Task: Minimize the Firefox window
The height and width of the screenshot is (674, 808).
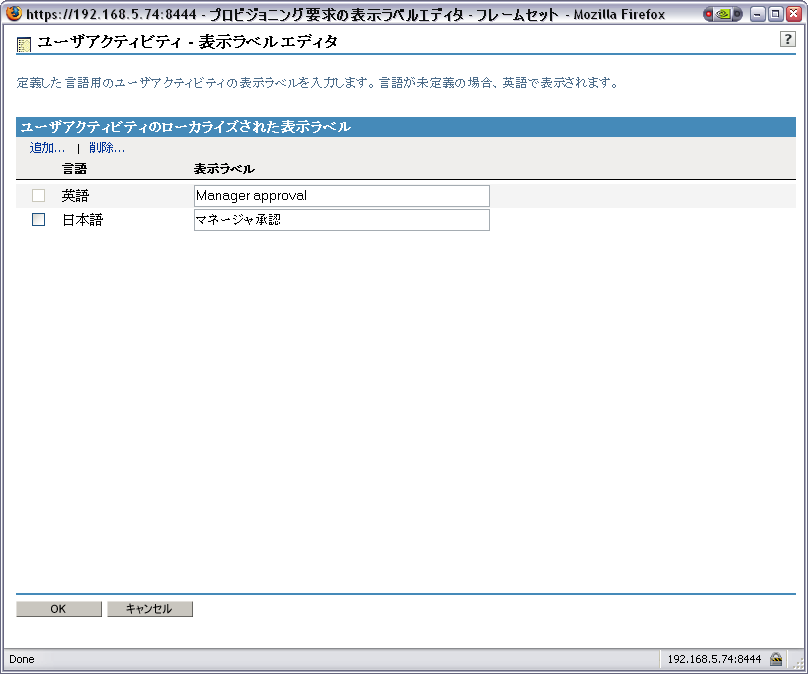Action: click(757, 14)
